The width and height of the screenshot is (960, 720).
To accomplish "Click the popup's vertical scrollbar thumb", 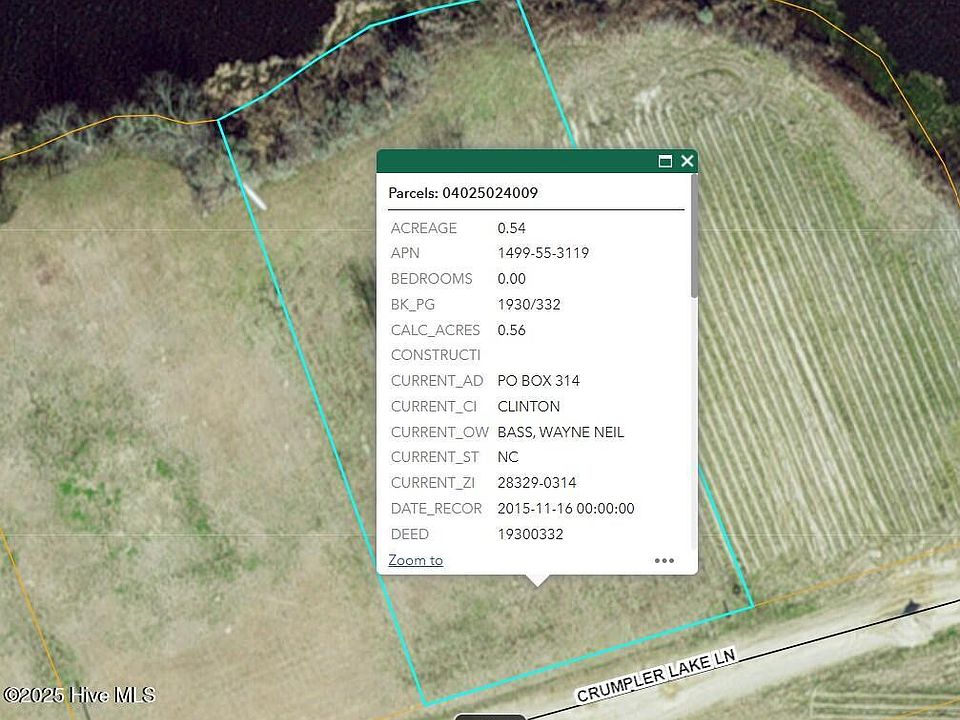I will [694, 235].
